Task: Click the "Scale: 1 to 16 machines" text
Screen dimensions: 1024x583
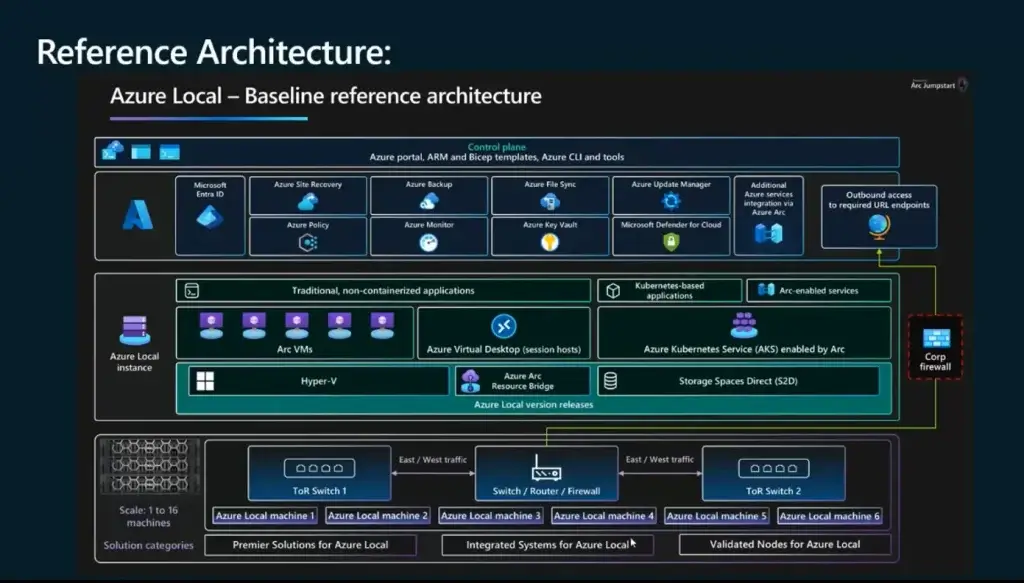Action: pos(148,516)
